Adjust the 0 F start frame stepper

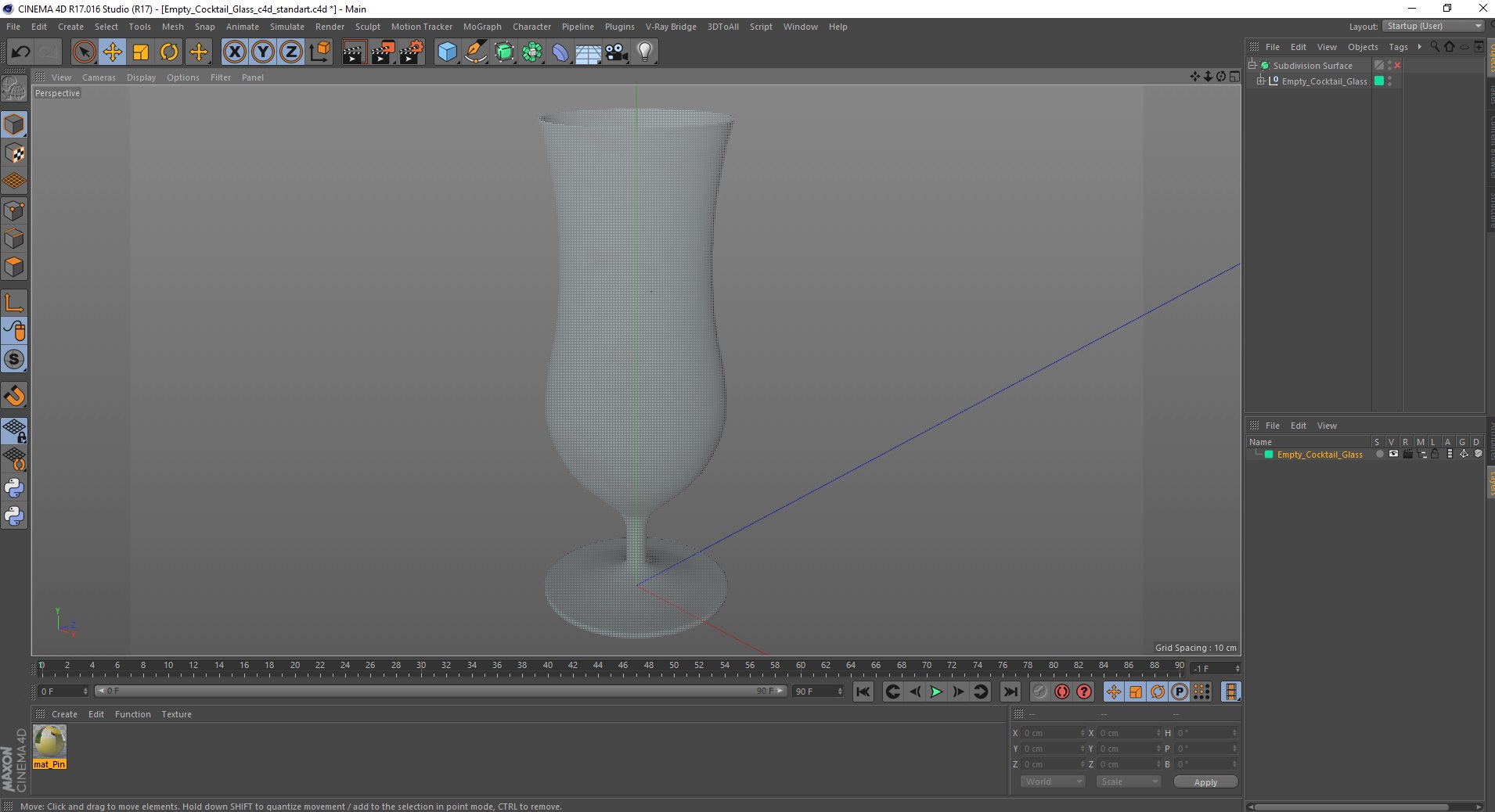pos(85,691)
